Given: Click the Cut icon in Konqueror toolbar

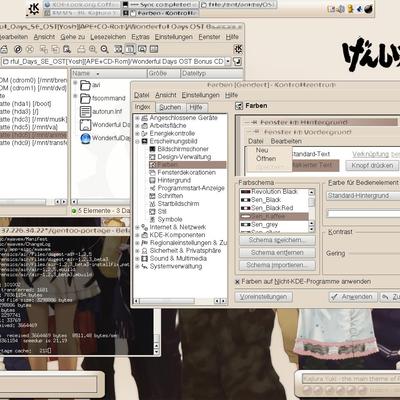Looking at the screenshot, I should [x=44, y=49].
